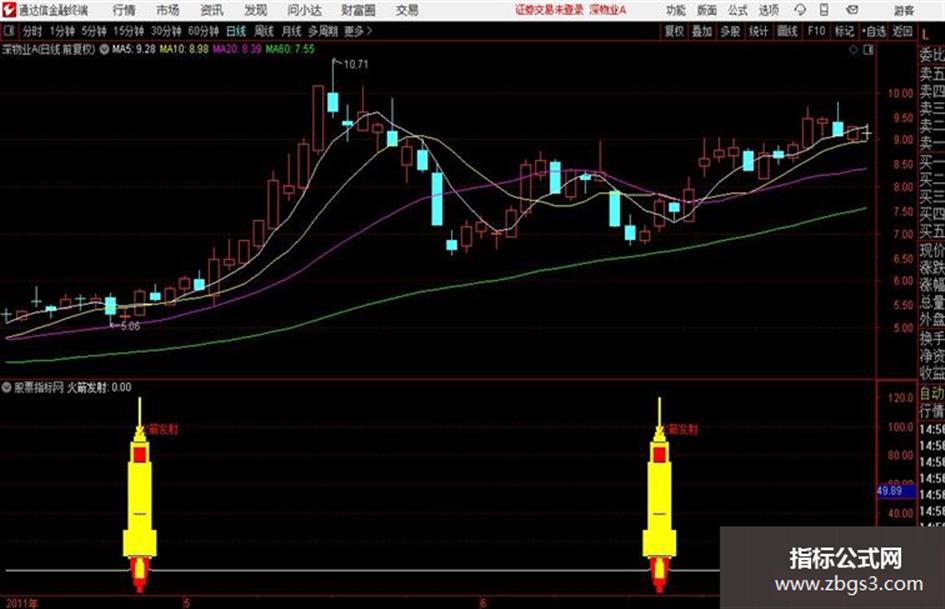The image size is (945, 609).
Task: Switch to the 分时 period tab
Action: [x=32, y=31]
